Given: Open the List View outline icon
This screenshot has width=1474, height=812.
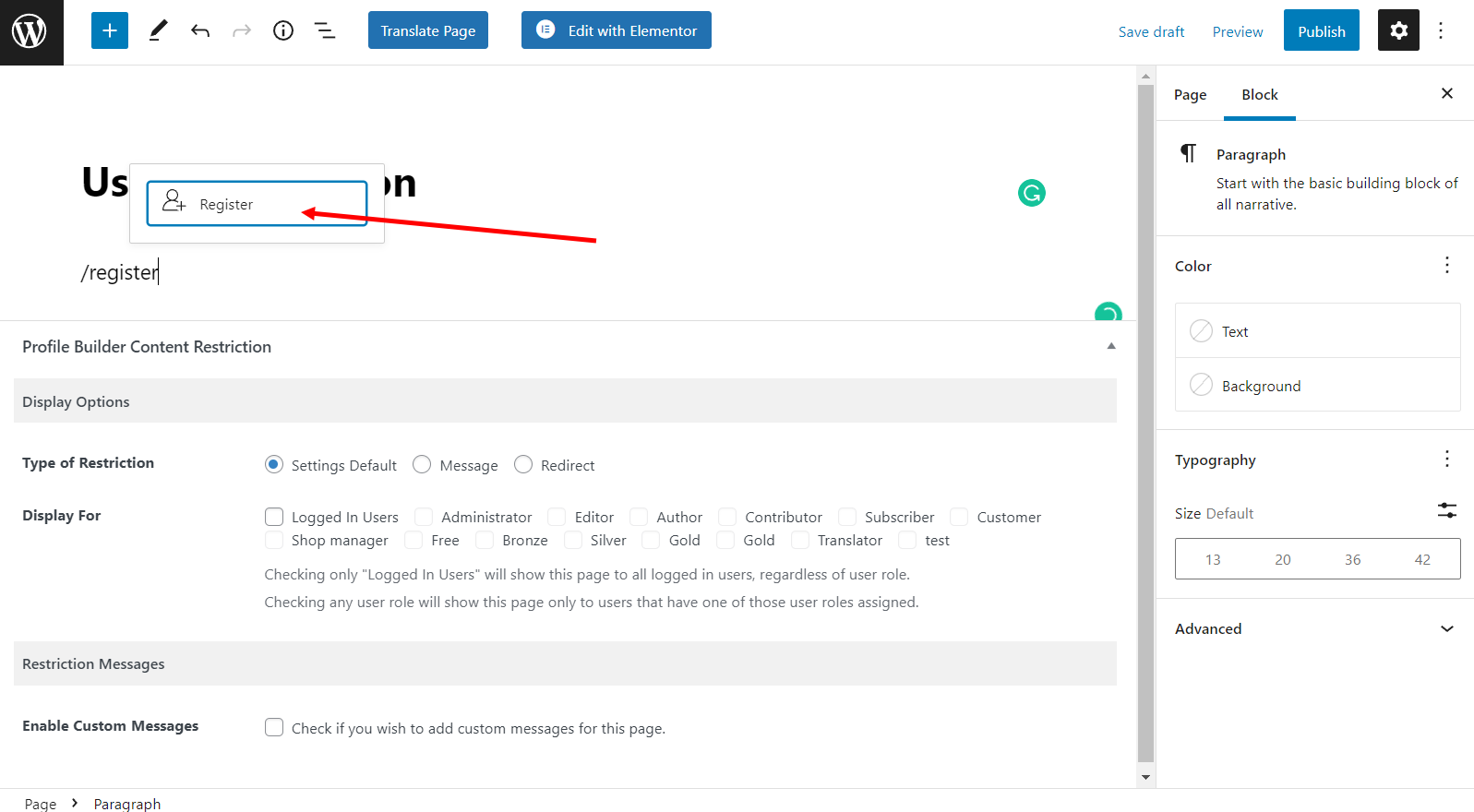Looking at the screenshot, I should pyautogui.click(x=325, y=30).
